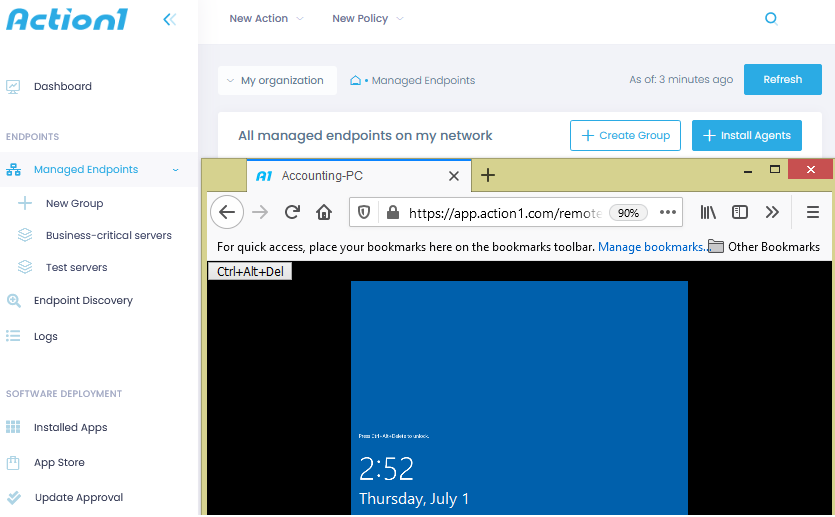Show more tools overflow chevron
Screen dimensions: 835x517
point(772,212)
